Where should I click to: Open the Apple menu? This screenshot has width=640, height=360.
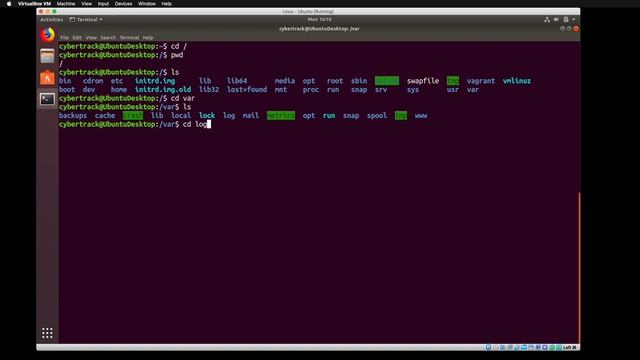point(9,4)
